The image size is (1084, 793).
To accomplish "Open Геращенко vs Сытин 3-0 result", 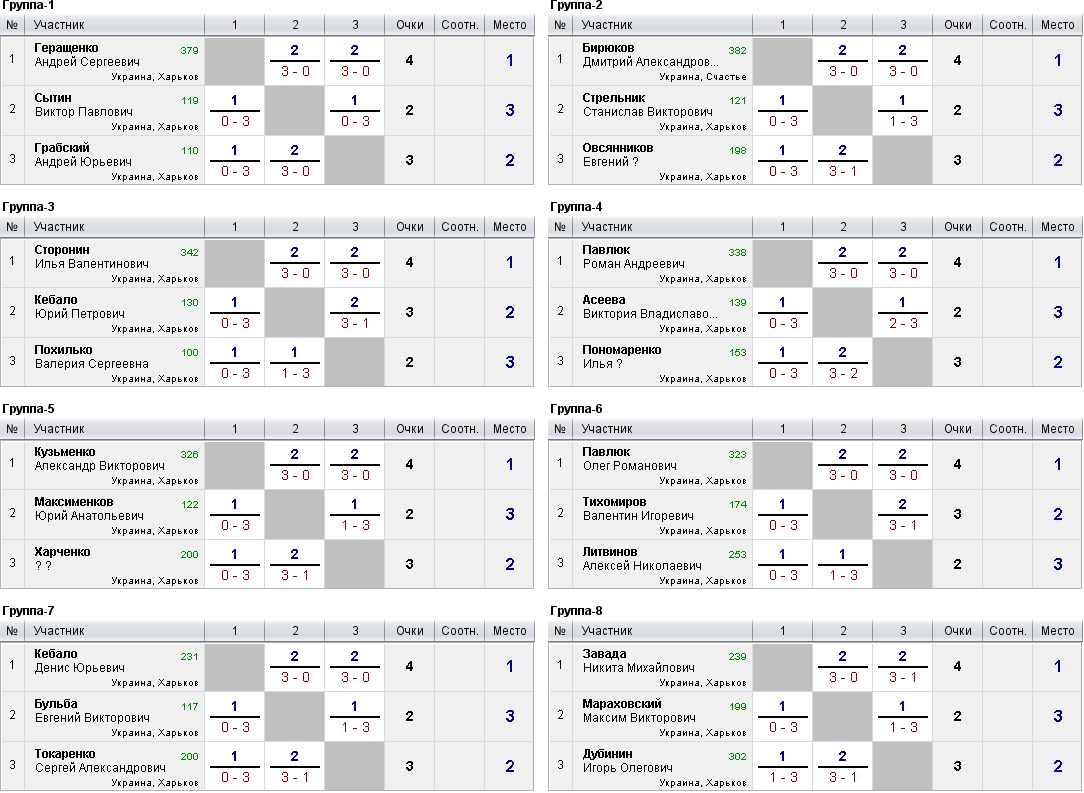I will tap(295, 71).
